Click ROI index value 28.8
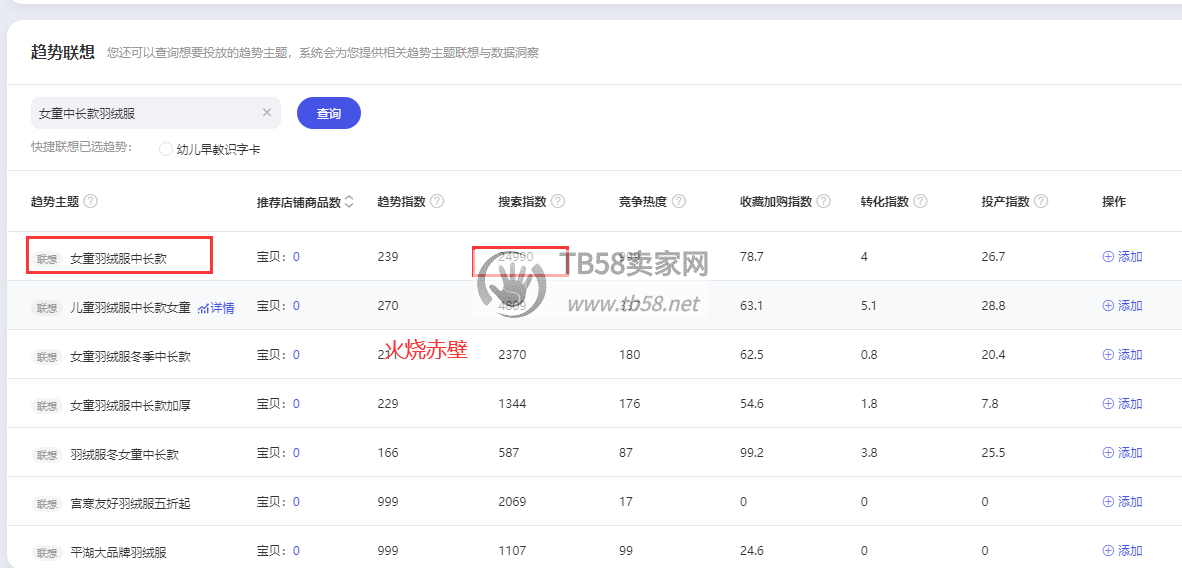The height and width of the screenshot is (568, 1182). (993, 305)
